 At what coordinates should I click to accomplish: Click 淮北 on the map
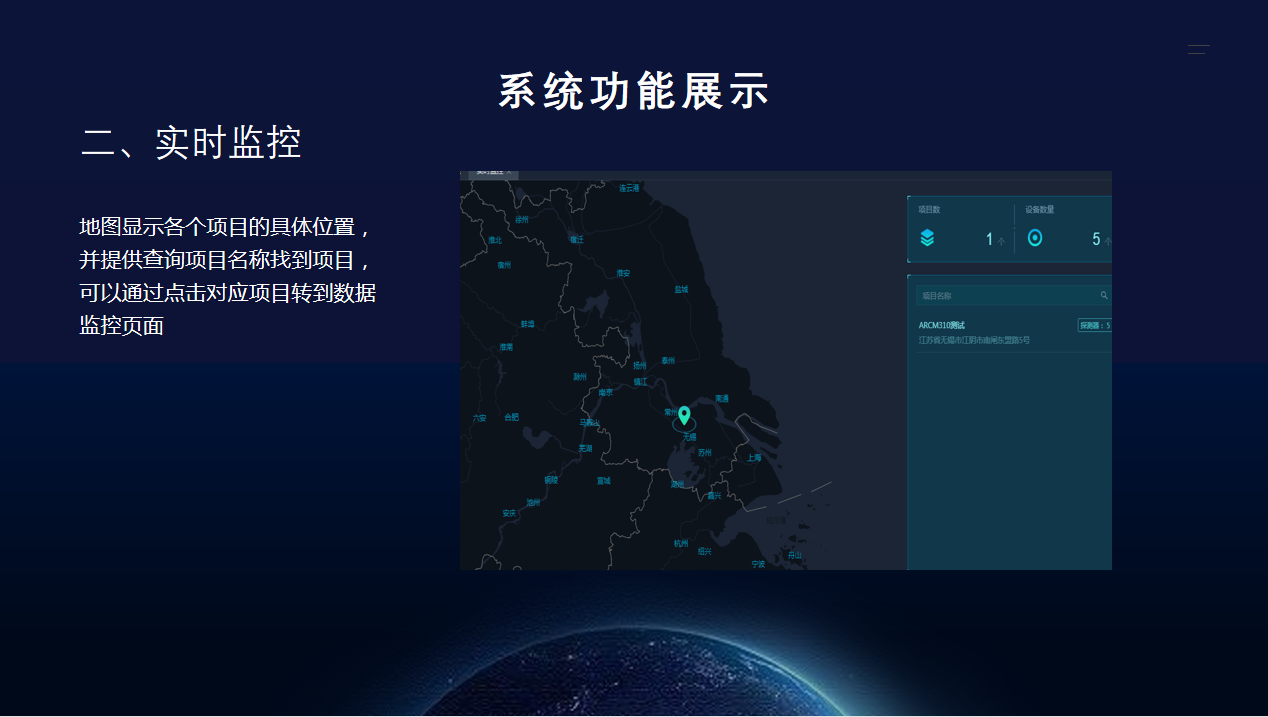point(495,240)
